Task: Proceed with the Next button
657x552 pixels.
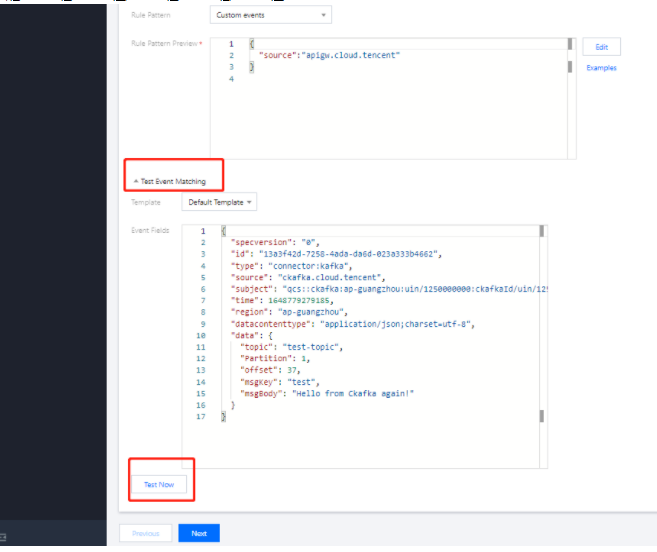Action: pos(199,533)
